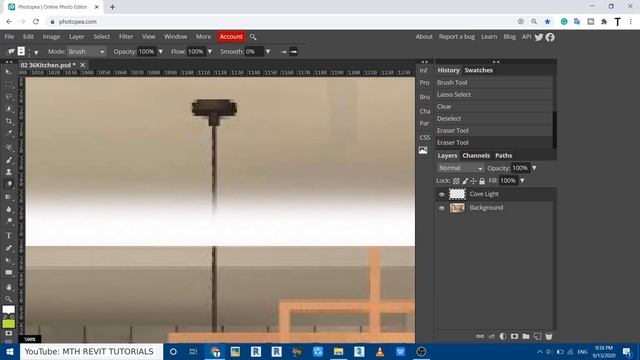Open Layer Effects icon at panel bottom
The height and width of the screenshot is (360, 640).
(491, 336)
